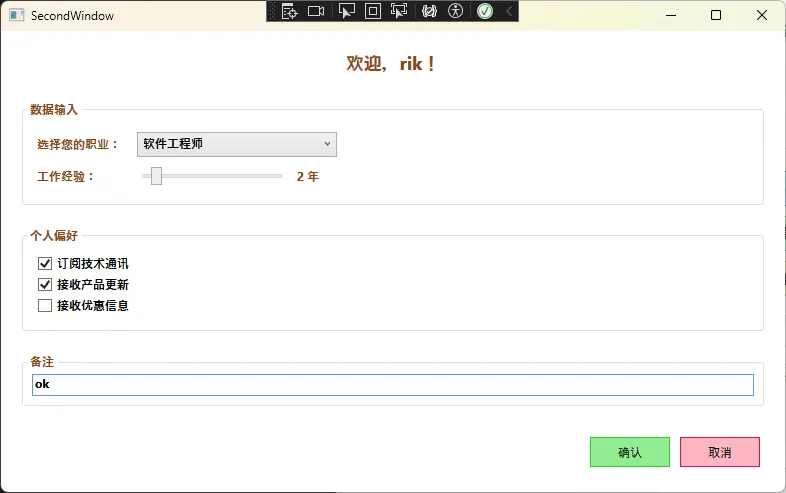Click the curly braces Hot Reload icon
This screenshot has width=786, height=493.
pyautogui.click(x=429, y=11)
